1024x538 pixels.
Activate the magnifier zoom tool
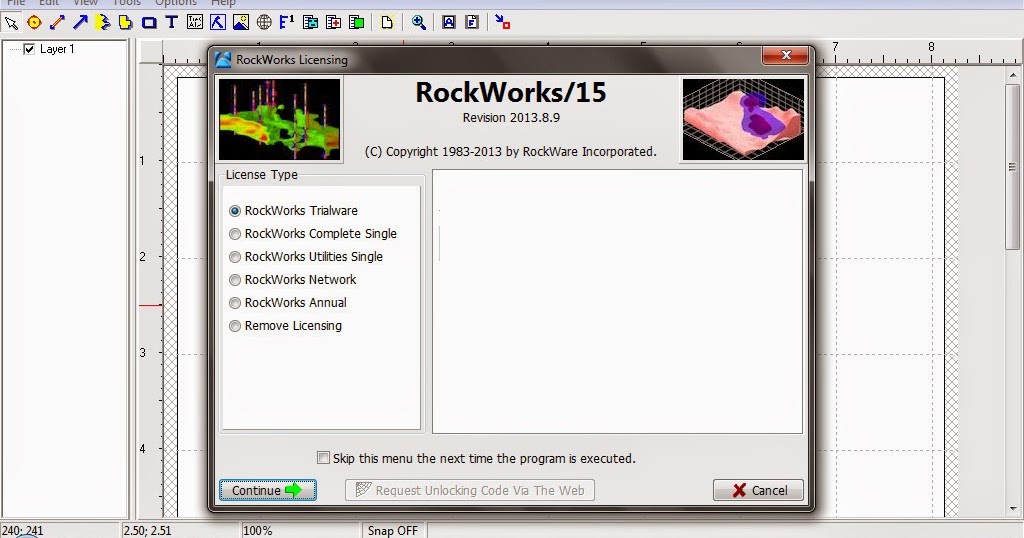click(419, 23)
